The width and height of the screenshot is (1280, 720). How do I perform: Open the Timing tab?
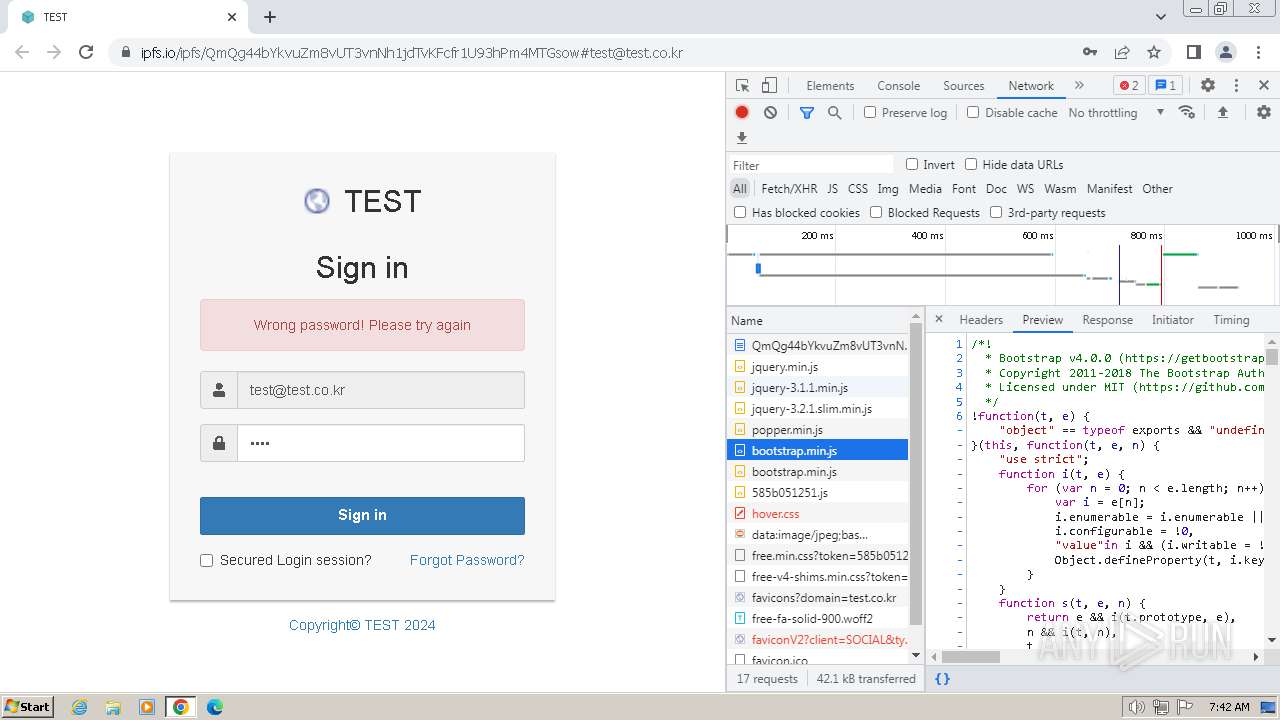(1231, 320)
